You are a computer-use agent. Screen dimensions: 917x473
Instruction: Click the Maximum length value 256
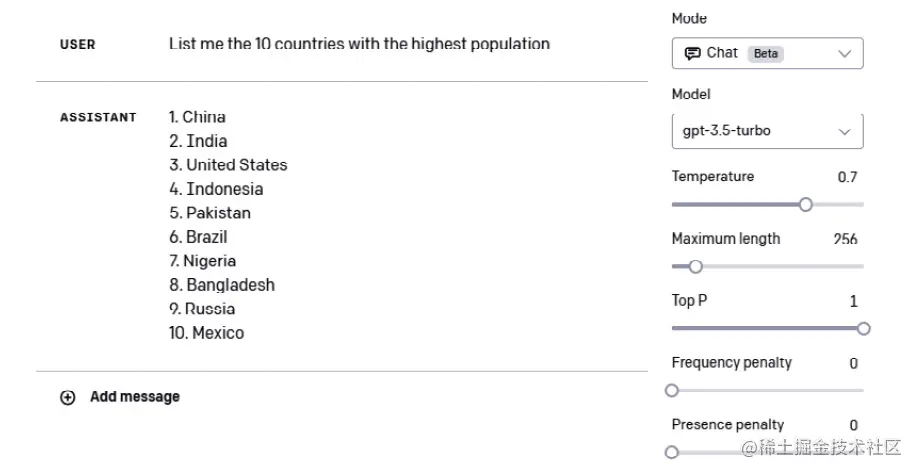845,239
